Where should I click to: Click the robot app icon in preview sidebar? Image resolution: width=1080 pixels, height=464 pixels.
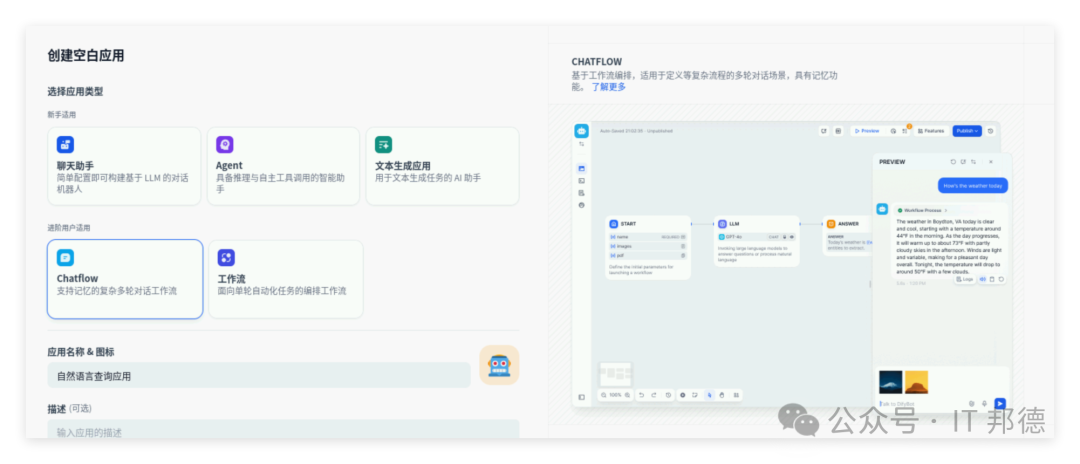click(581, 131)
